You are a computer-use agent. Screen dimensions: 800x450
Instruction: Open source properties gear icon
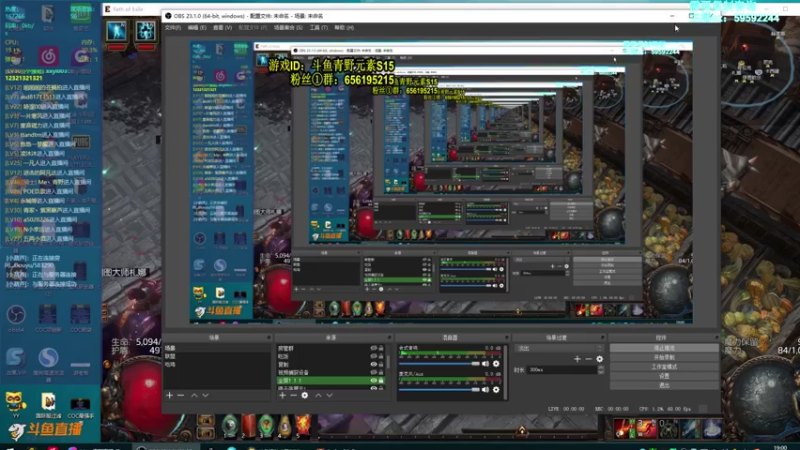(x=305, y=395)
